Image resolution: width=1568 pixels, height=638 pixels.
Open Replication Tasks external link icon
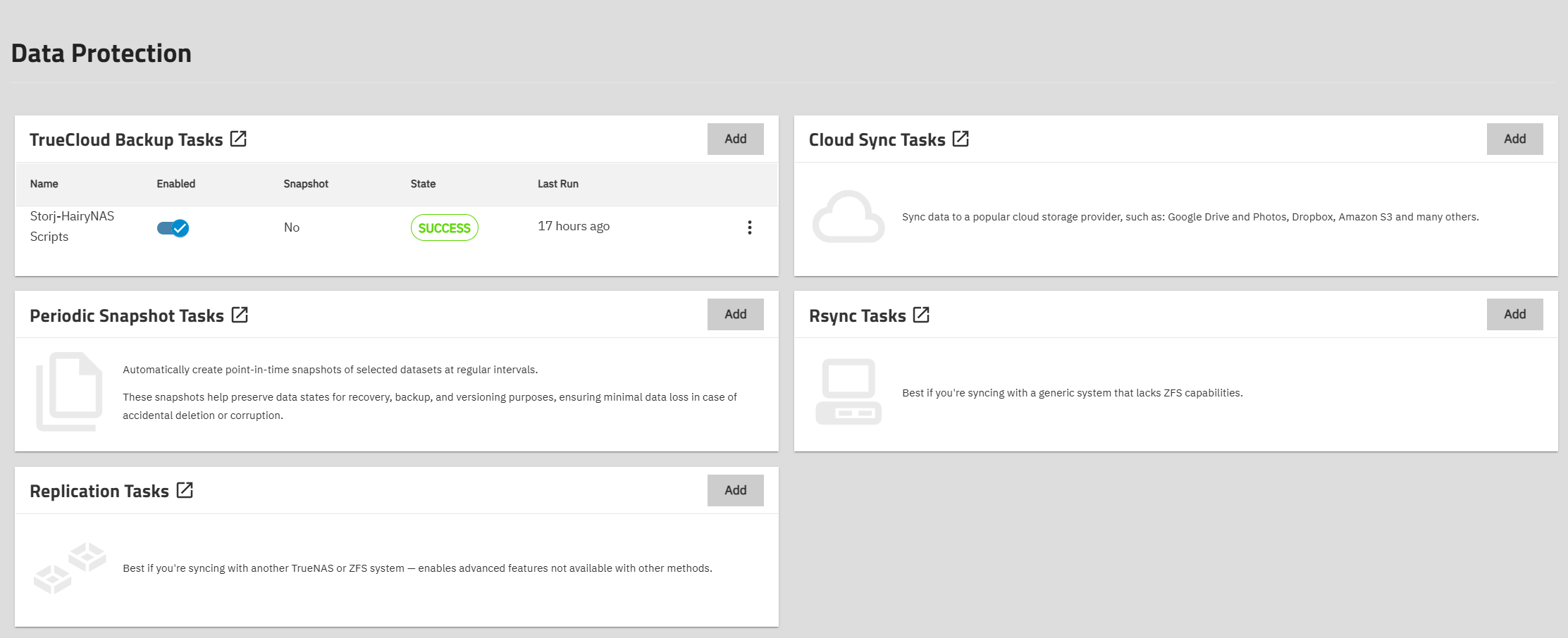tap(185, 490)
